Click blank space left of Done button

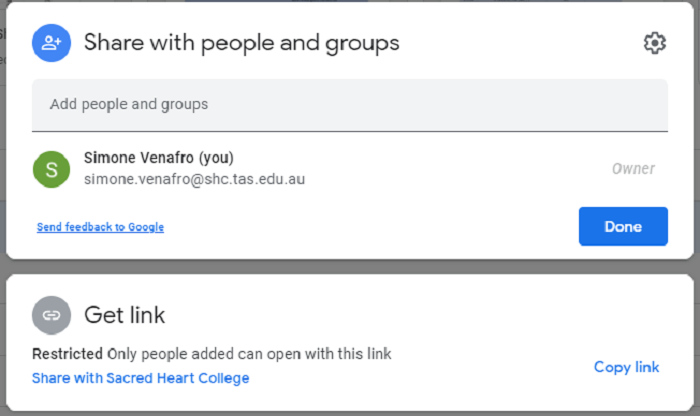380,227
